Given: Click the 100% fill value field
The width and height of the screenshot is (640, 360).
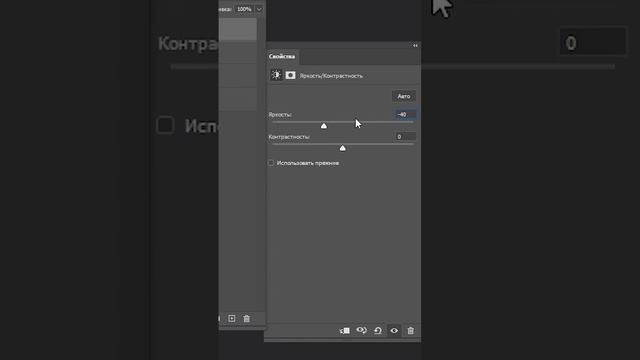Looking at the screenshot, I should tap(244, 9).
